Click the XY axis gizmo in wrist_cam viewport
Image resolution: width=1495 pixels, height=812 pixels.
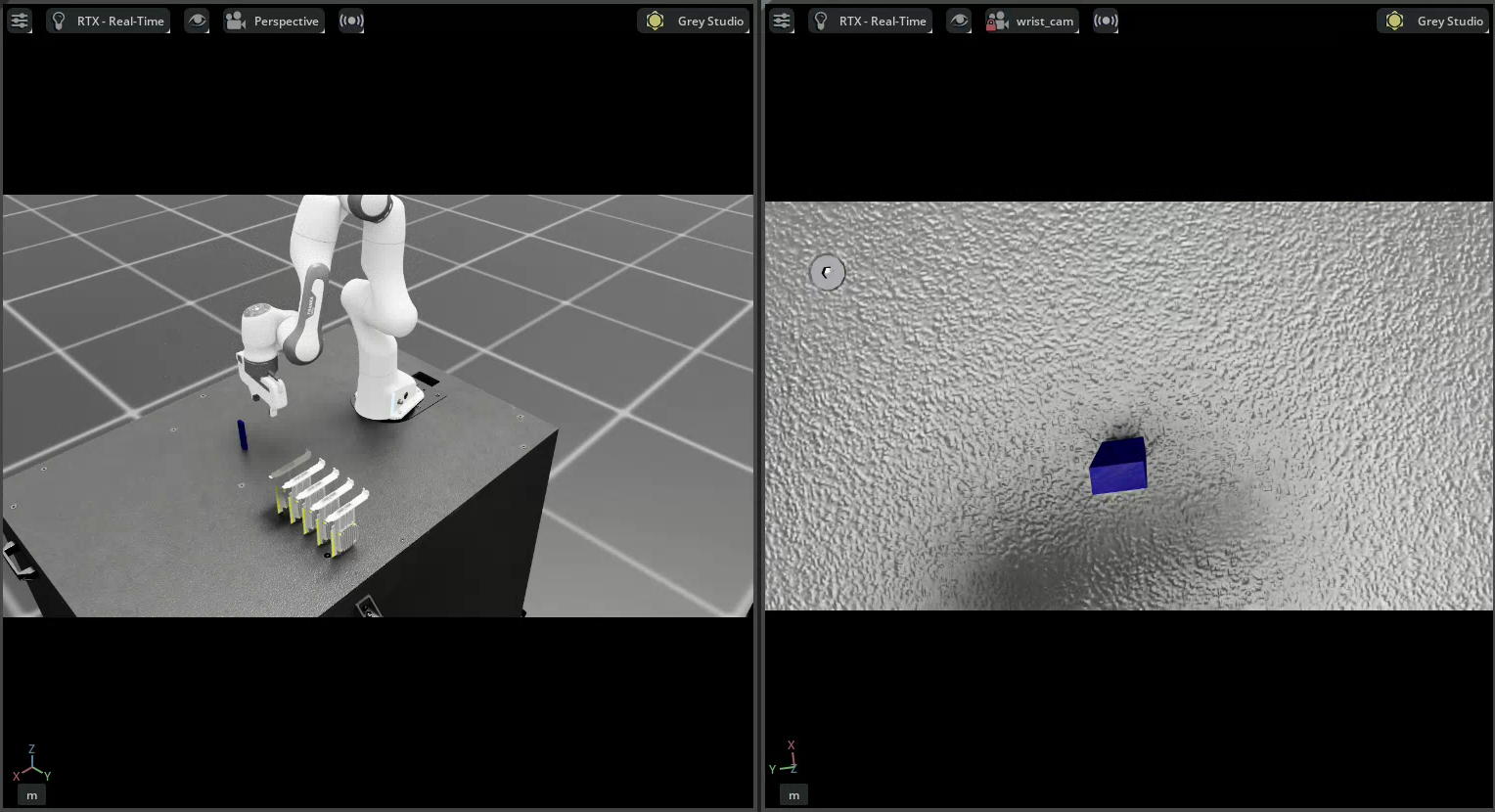coord(785,759)
